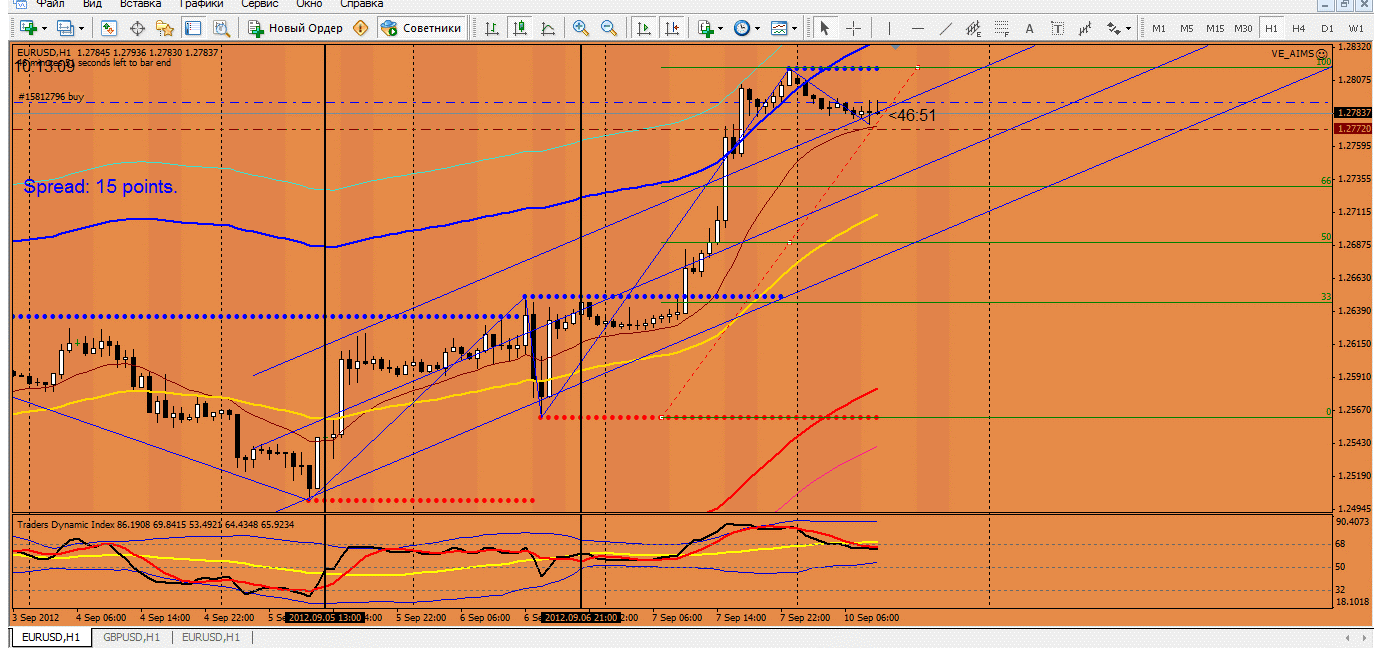The height and width of the screenshot is (649, 1382).
Task: Expand the New Chart dropdown arrow
Action: click(43, 28)
